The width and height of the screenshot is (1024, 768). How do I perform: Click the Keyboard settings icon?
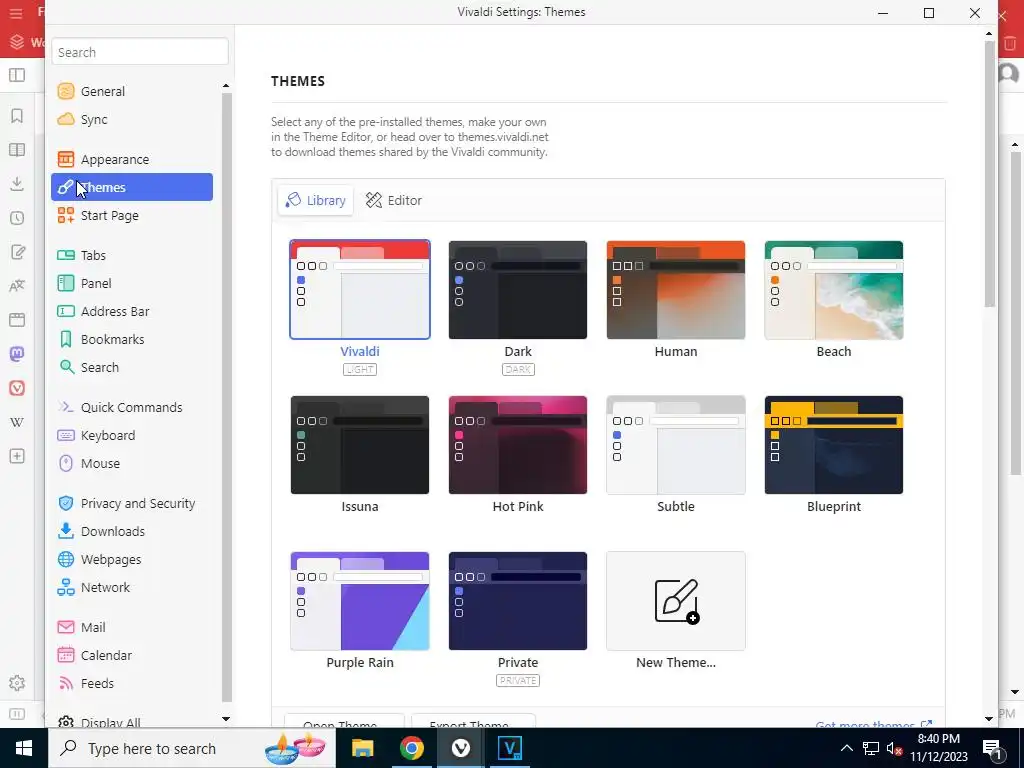(66, 436)
